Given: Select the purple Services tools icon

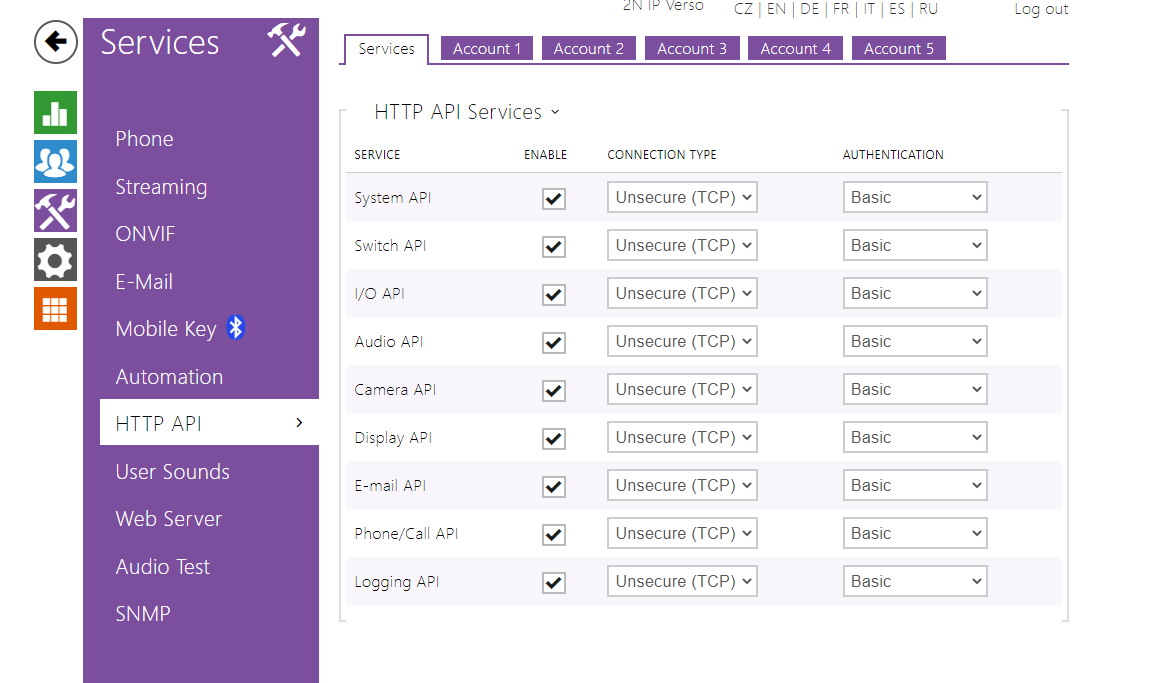Looking at the screenshot, I should pyautogui.click(x=55, y=210).
